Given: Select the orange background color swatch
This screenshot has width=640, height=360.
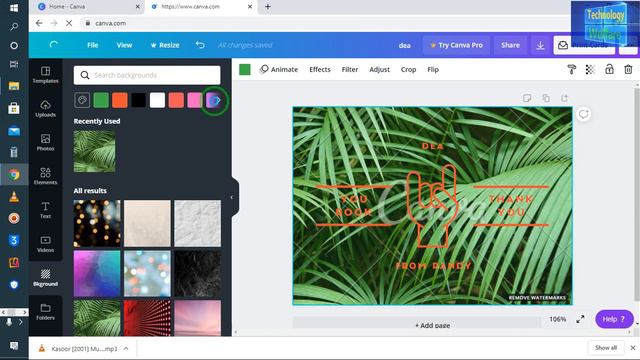Looking at the screenshot, I should coord(120,100).
